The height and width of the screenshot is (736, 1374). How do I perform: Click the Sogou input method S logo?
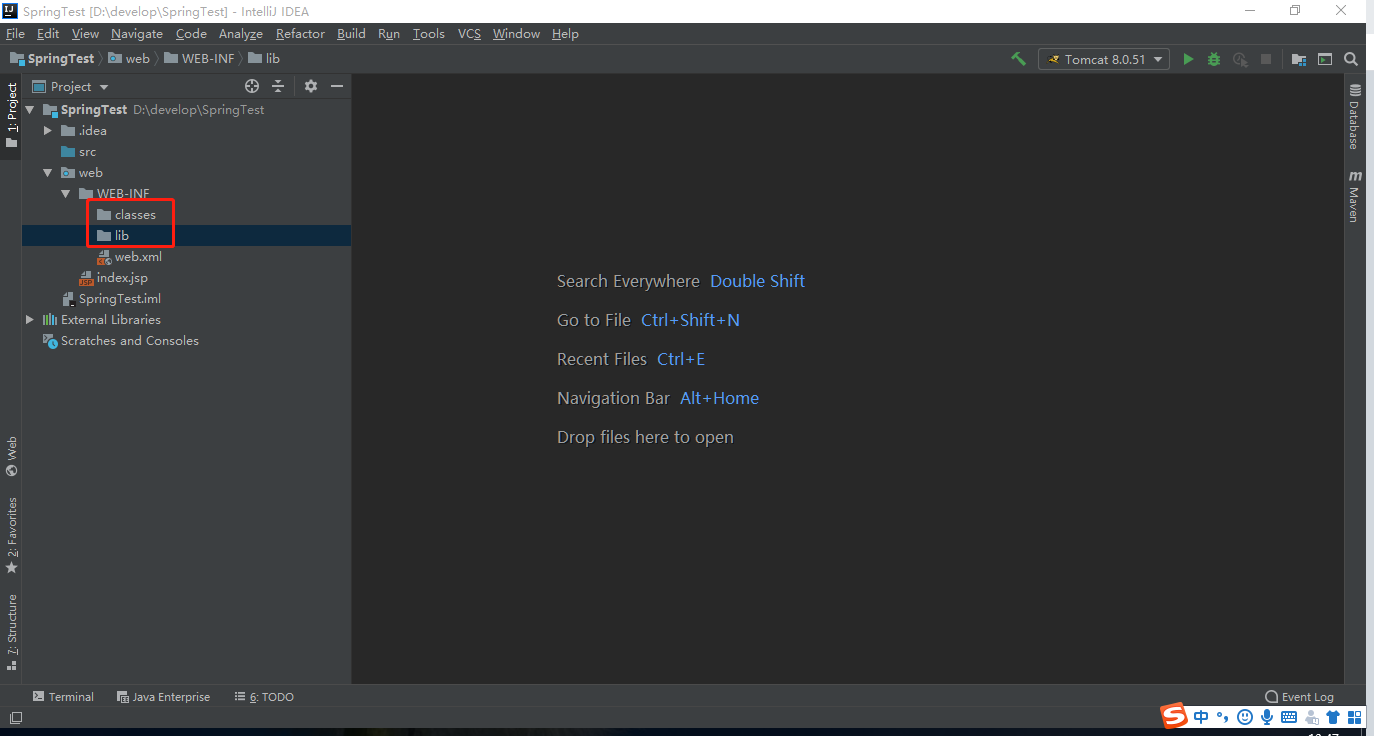(1173, 716)
